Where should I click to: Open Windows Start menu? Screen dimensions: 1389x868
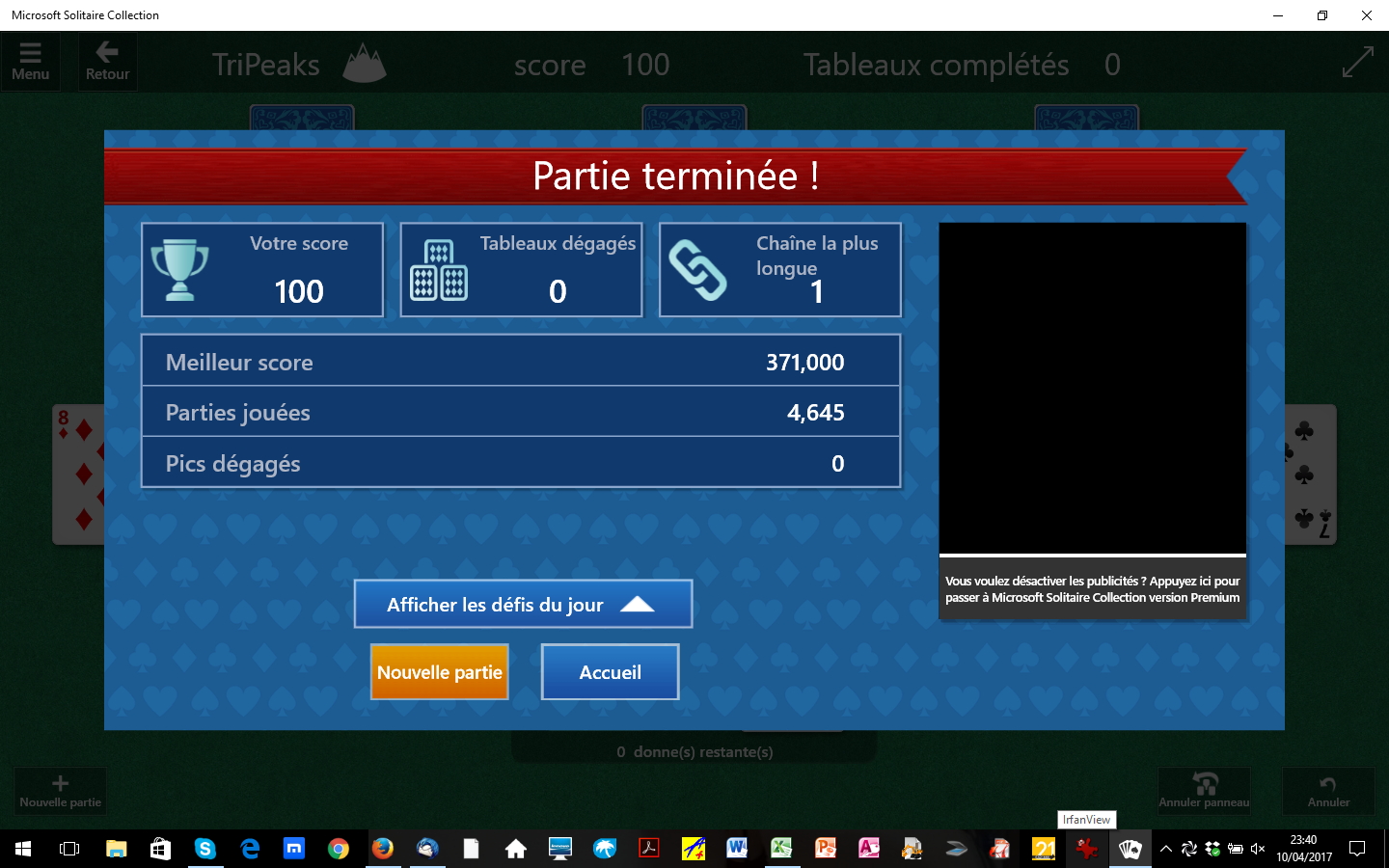pos(23,849)
